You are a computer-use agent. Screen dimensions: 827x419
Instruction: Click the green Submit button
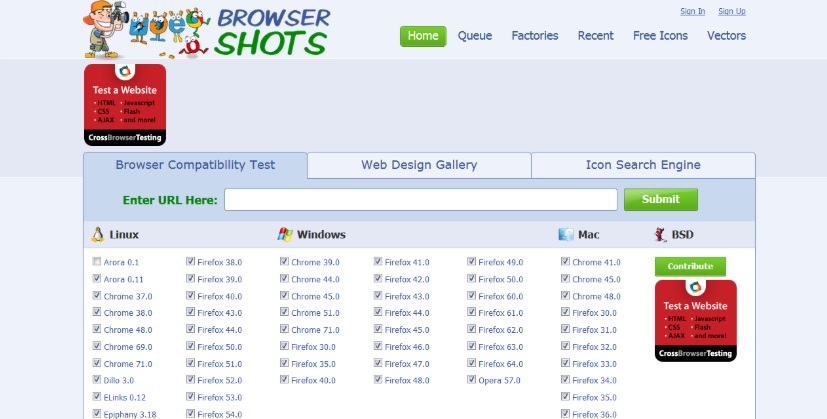(x=661, y=199)
